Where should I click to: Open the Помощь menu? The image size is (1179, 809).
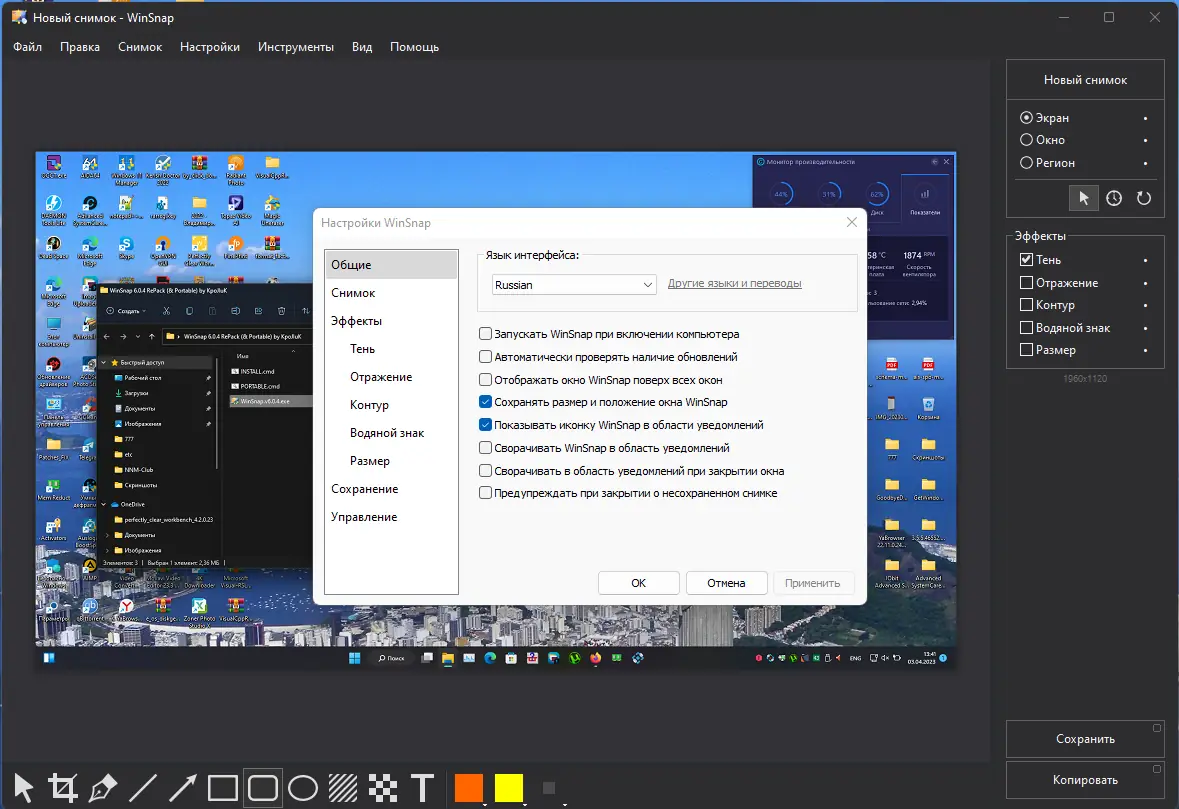click(x=414, y=47)
